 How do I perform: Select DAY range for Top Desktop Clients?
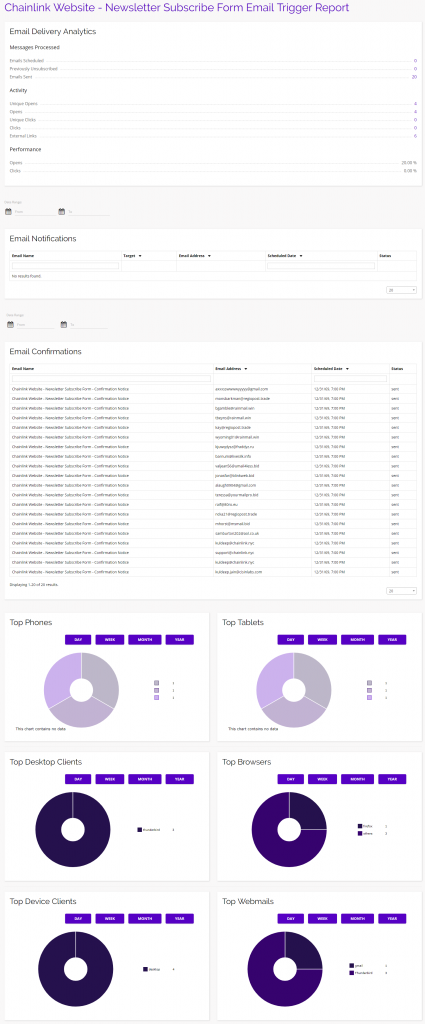click(78, 779)
